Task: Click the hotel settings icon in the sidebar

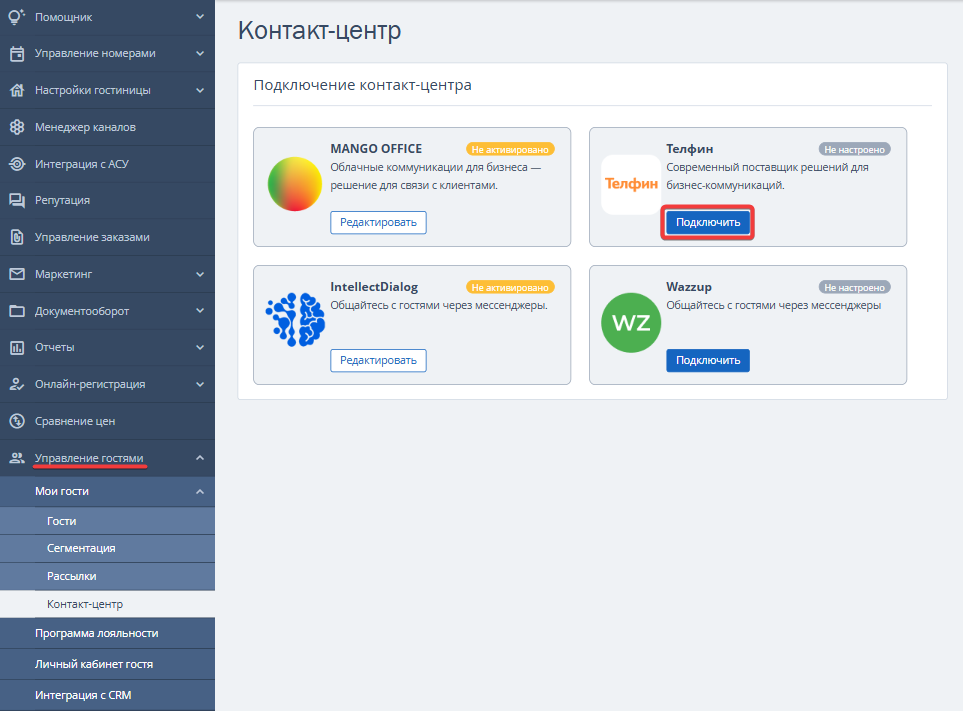Action: click(x=16, y=90)
